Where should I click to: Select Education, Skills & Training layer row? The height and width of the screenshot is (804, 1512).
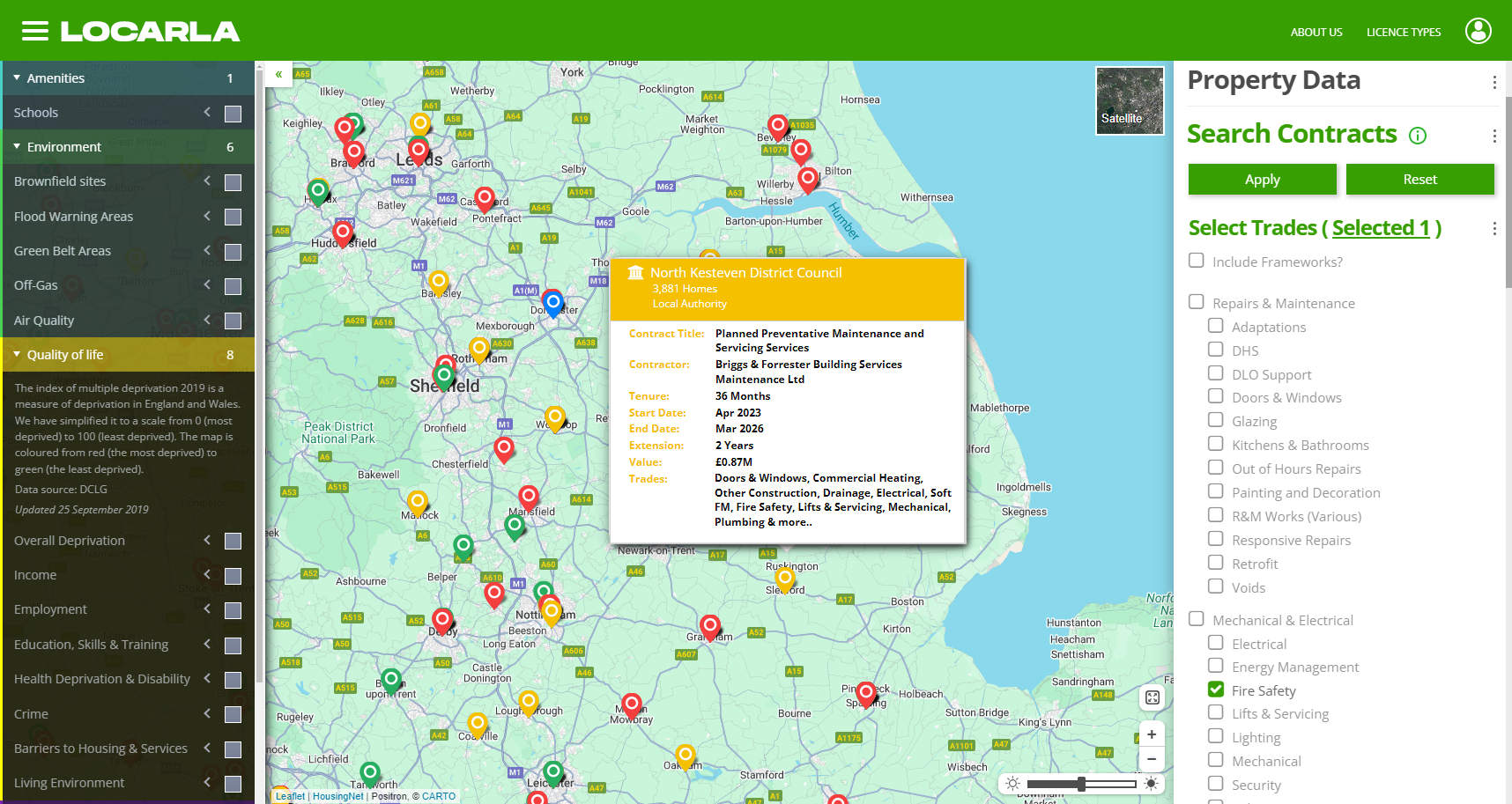[x=129, y=645]
